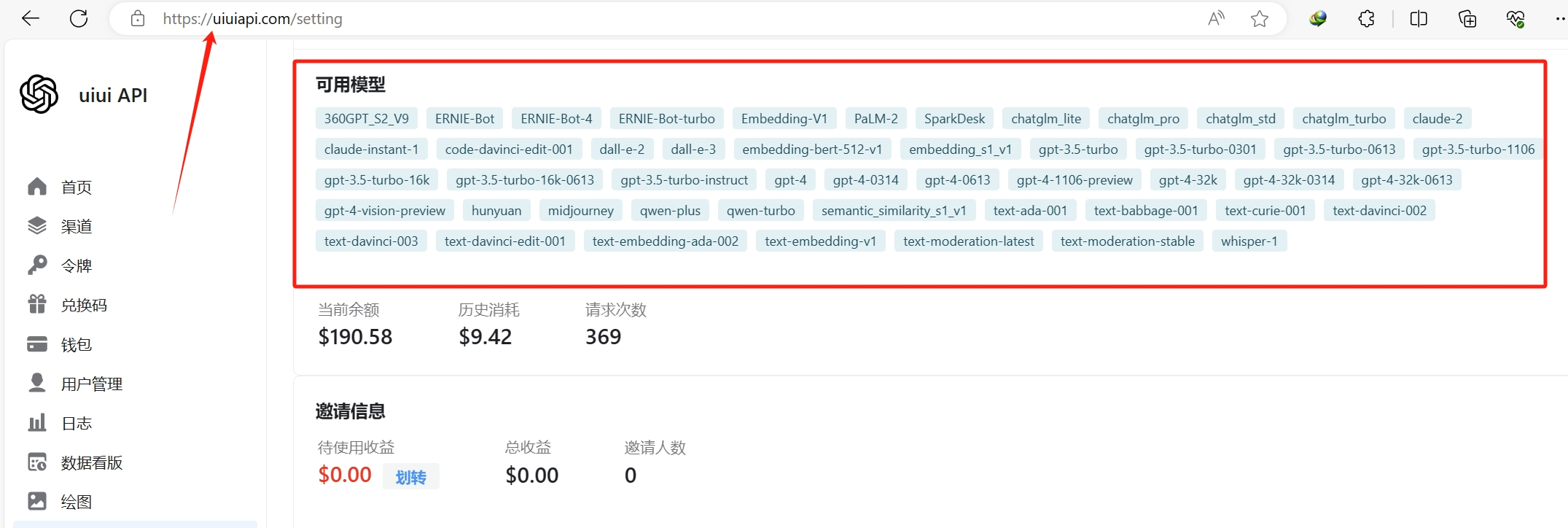The image size is (1568, 528).
Task: Open 日志 in the sidebar
Action: pos(77,424)
